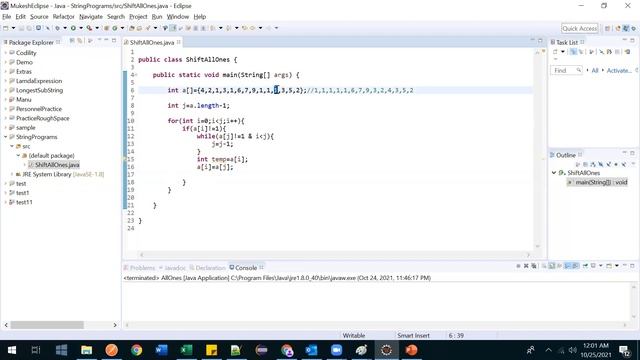Switch to the Java perspective icon
The width and height of the screenshot is (640, 360).
point(626,28)
